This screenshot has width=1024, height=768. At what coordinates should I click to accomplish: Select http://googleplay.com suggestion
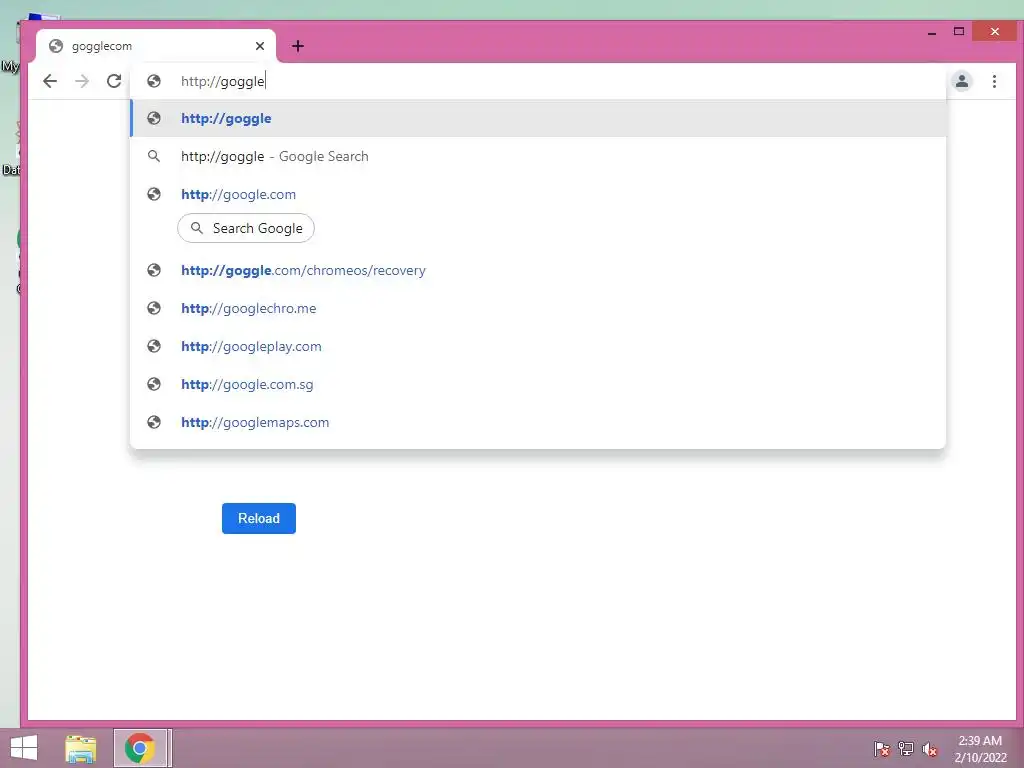point(538,346)
